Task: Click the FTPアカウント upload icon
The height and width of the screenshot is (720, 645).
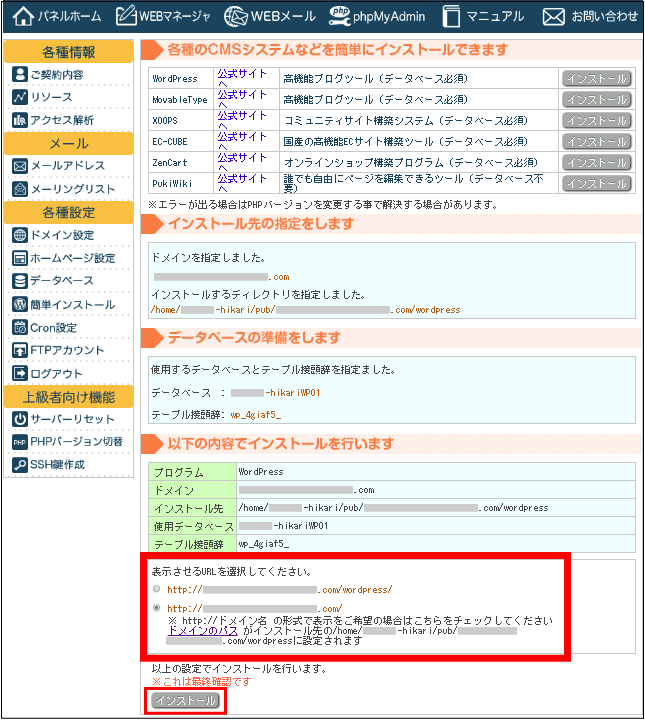Action: pos(20,350)
